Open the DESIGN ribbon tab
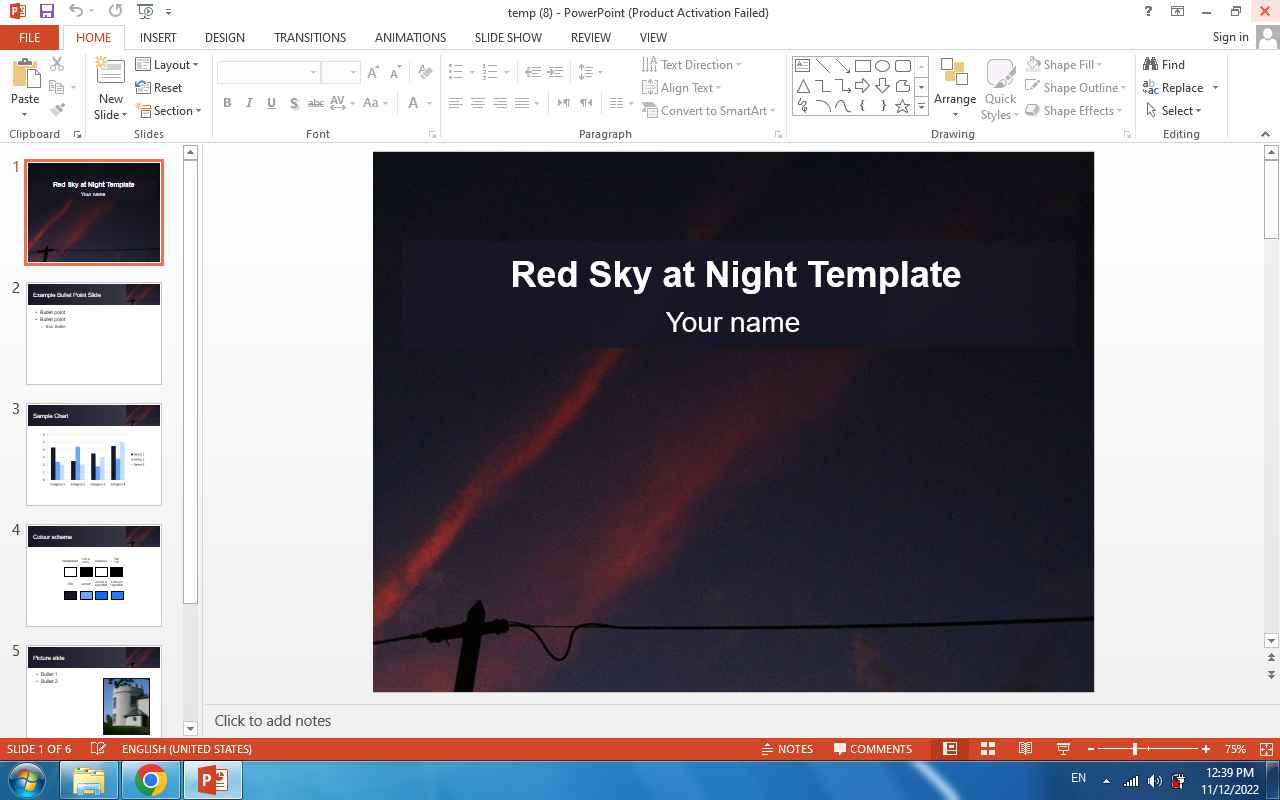The image size is (1280, 800). coord(224,37)
